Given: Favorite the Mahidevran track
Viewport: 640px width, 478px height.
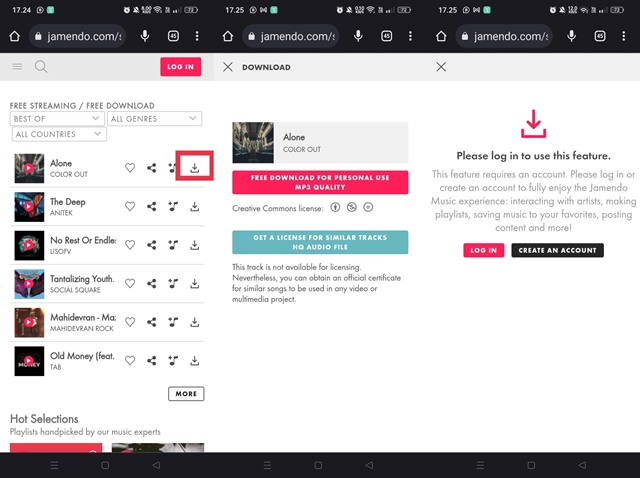Looking at the screenshot, I should (130, 322).
